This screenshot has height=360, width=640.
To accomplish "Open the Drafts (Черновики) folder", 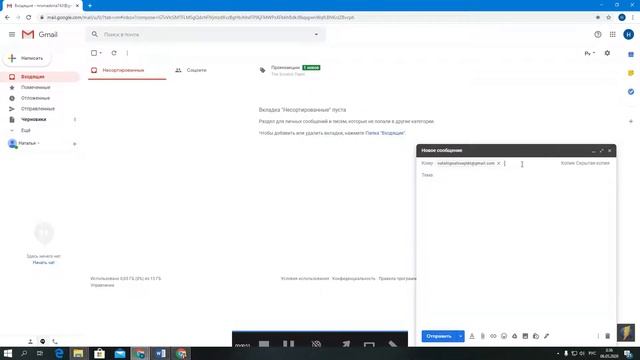I will [33, 119].
